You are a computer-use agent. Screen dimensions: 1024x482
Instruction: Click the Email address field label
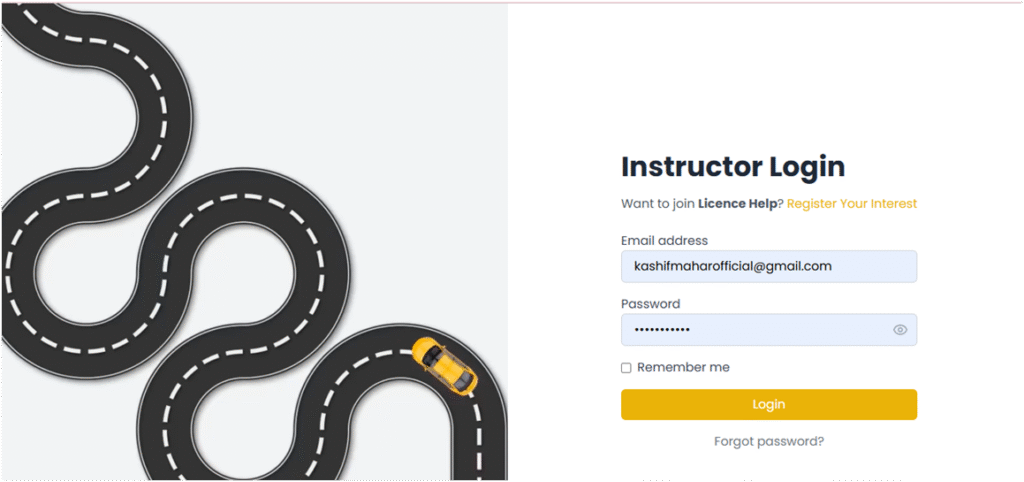pos(664,241)
